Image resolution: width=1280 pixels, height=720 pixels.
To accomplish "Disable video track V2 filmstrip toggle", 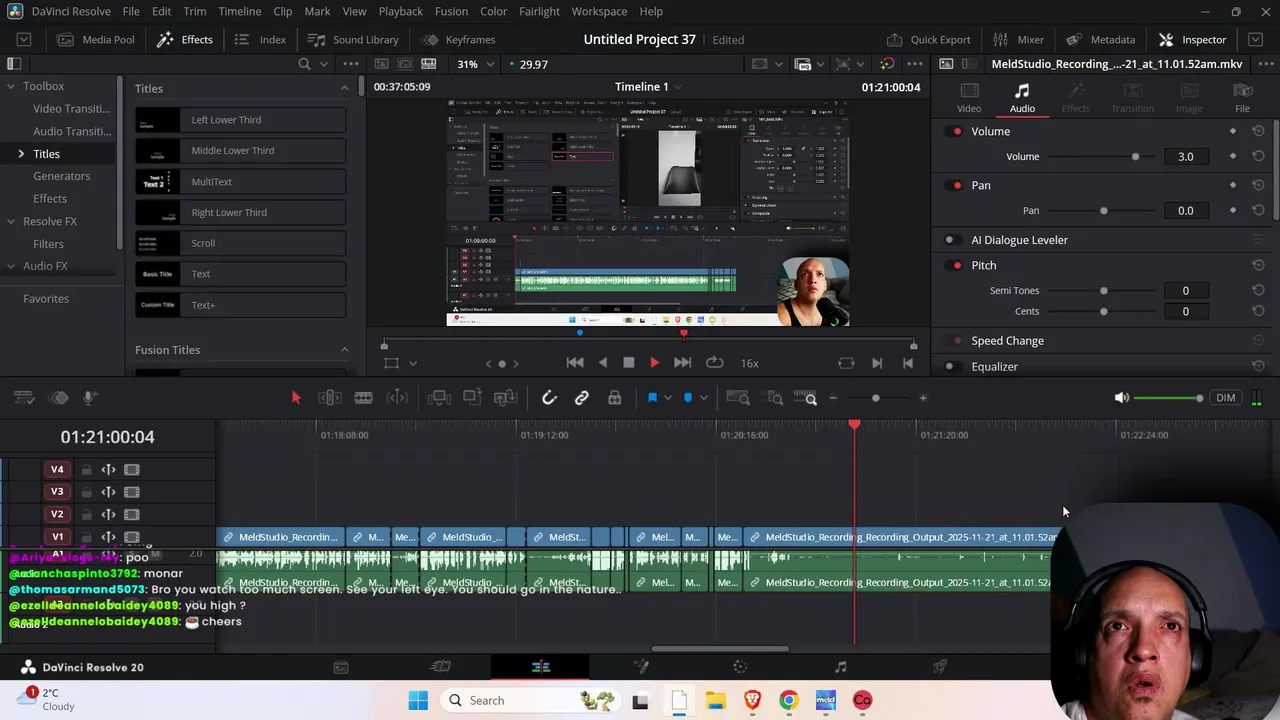I will (132, 514).
